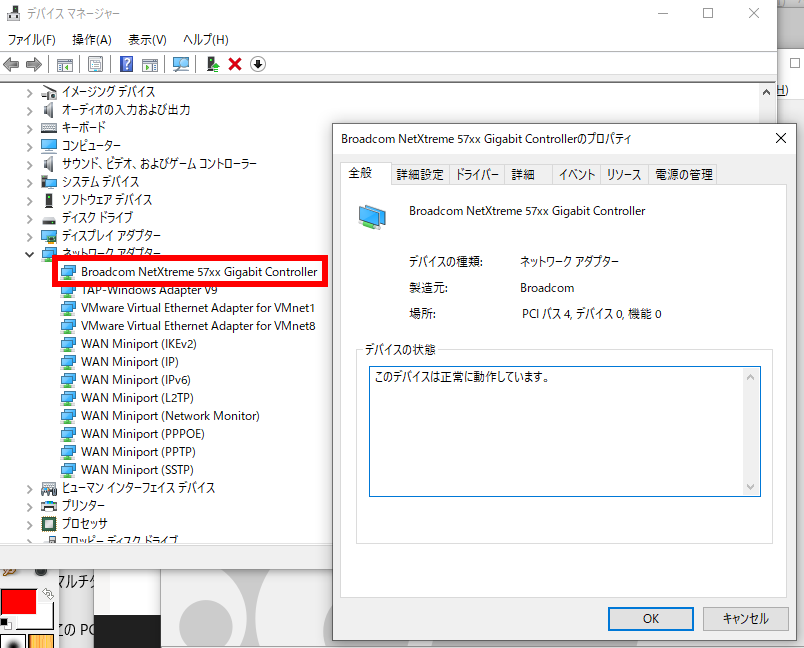Open the ファイル(F) menu
The width and height of the screenshot is (804, 648).
point(31,39)
